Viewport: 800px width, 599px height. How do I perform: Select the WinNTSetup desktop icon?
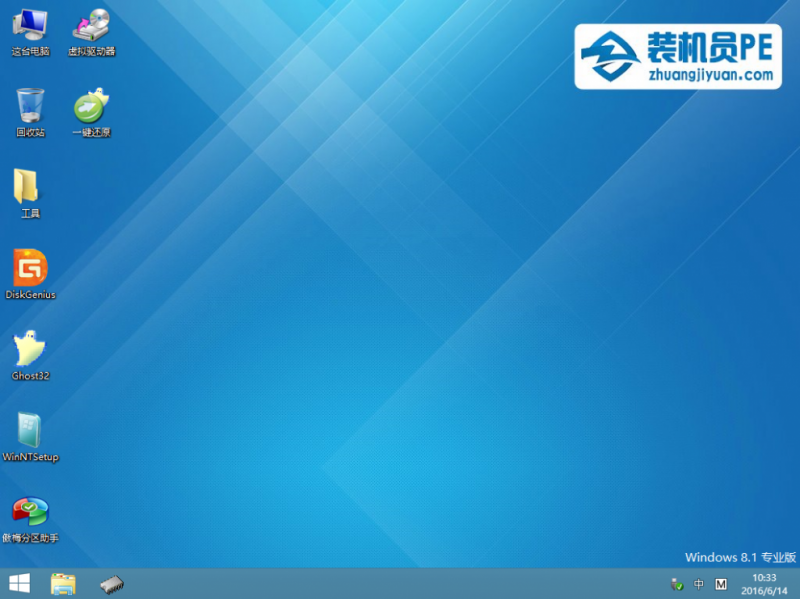30,434
